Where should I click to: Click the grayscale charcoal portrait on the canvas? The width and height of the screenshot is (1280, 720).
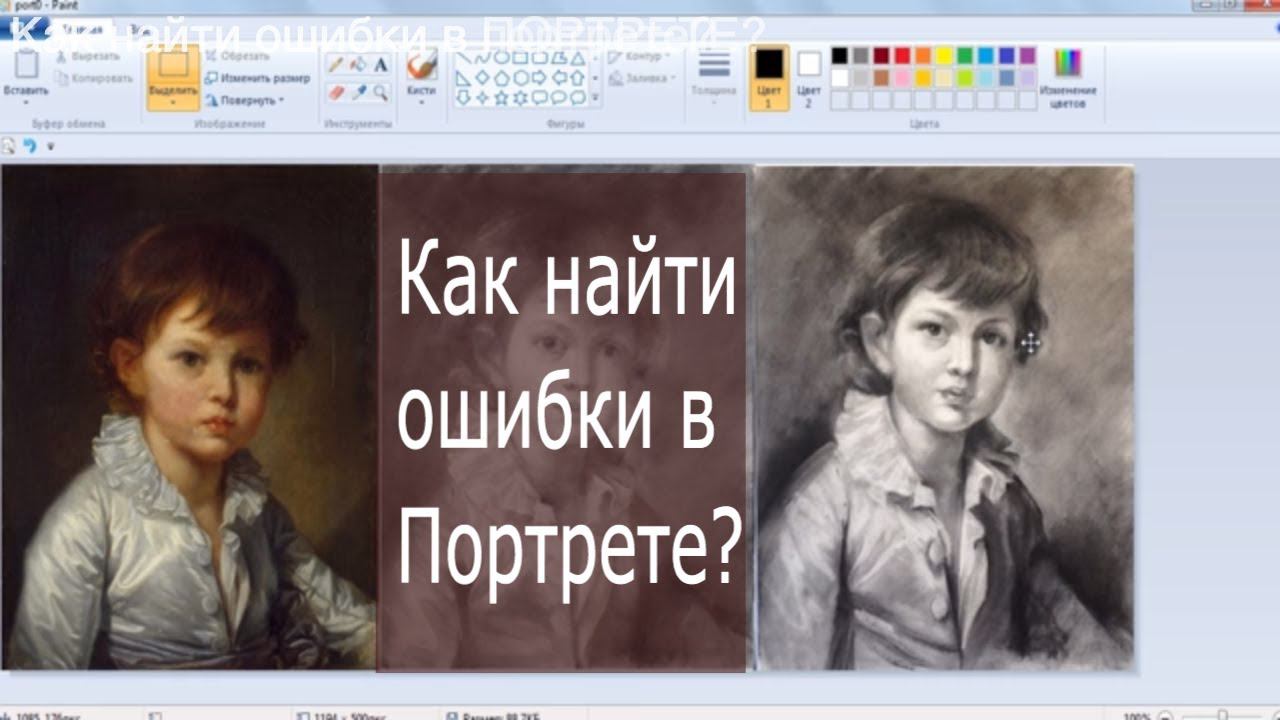pos(945,418)
